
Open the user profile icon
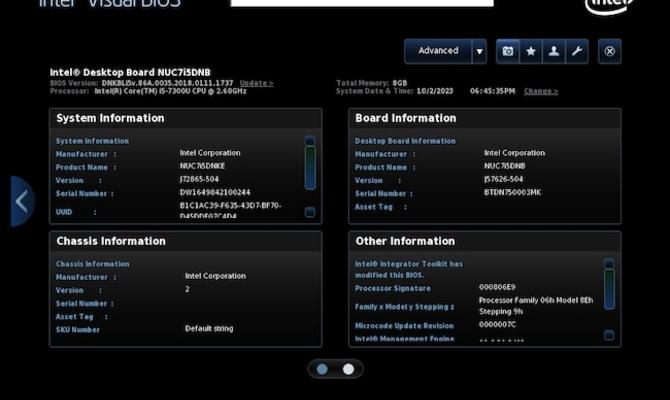coord(554,51)
